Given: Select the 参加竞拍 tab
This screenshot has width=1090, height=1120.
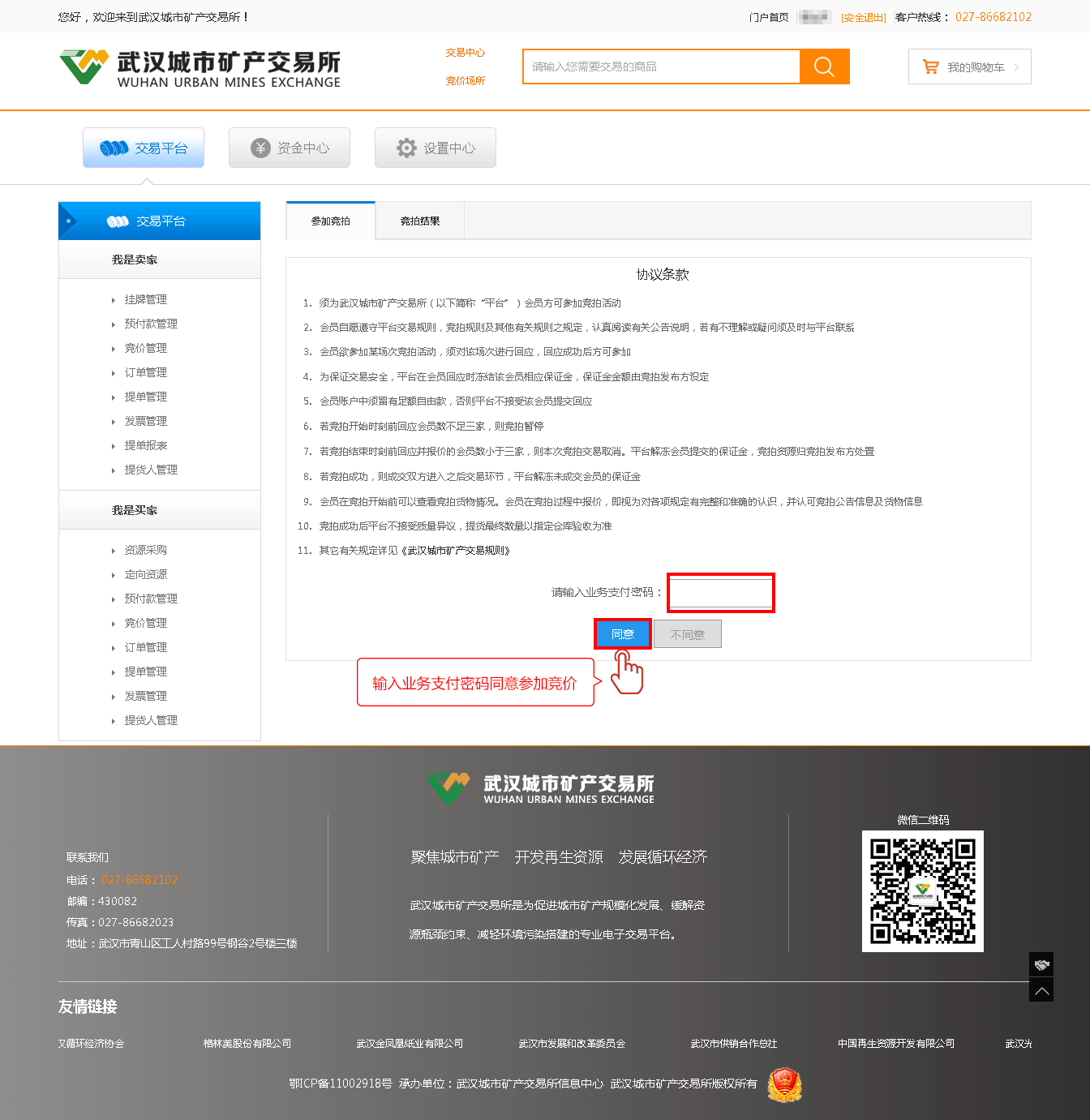Looking at the screenshot, I should point(331,221).
